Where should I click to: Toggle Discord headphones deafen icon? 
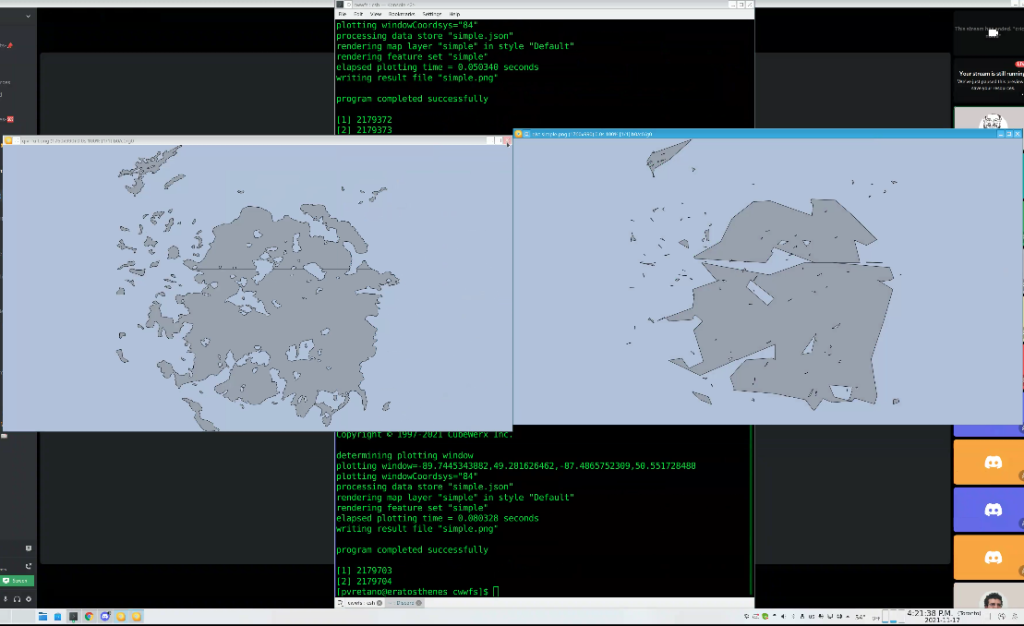[16, 598]
